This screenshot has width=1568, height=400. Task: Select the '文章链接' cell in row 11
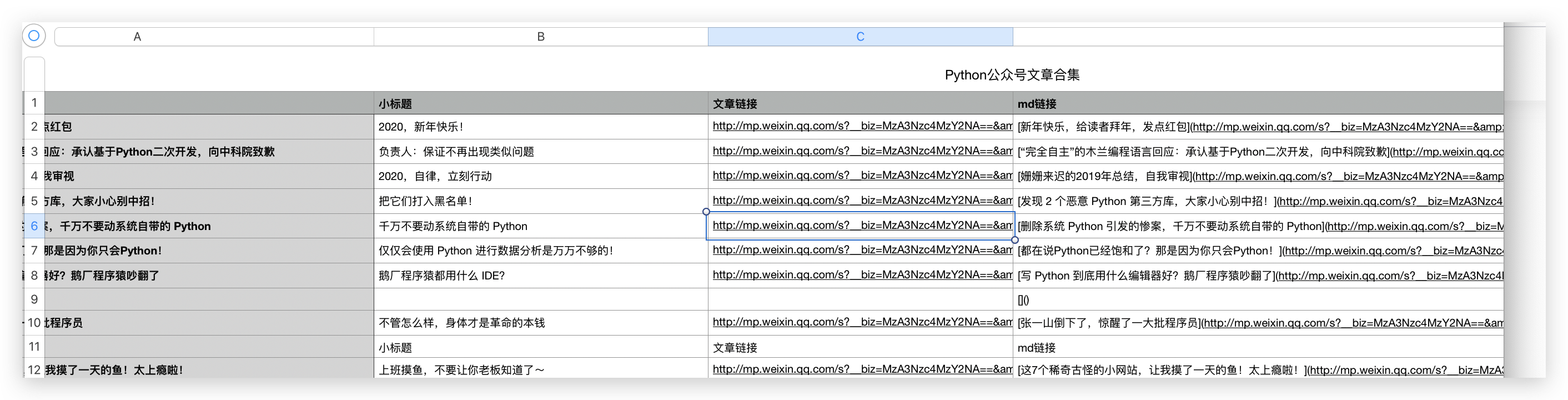[735, 348]
